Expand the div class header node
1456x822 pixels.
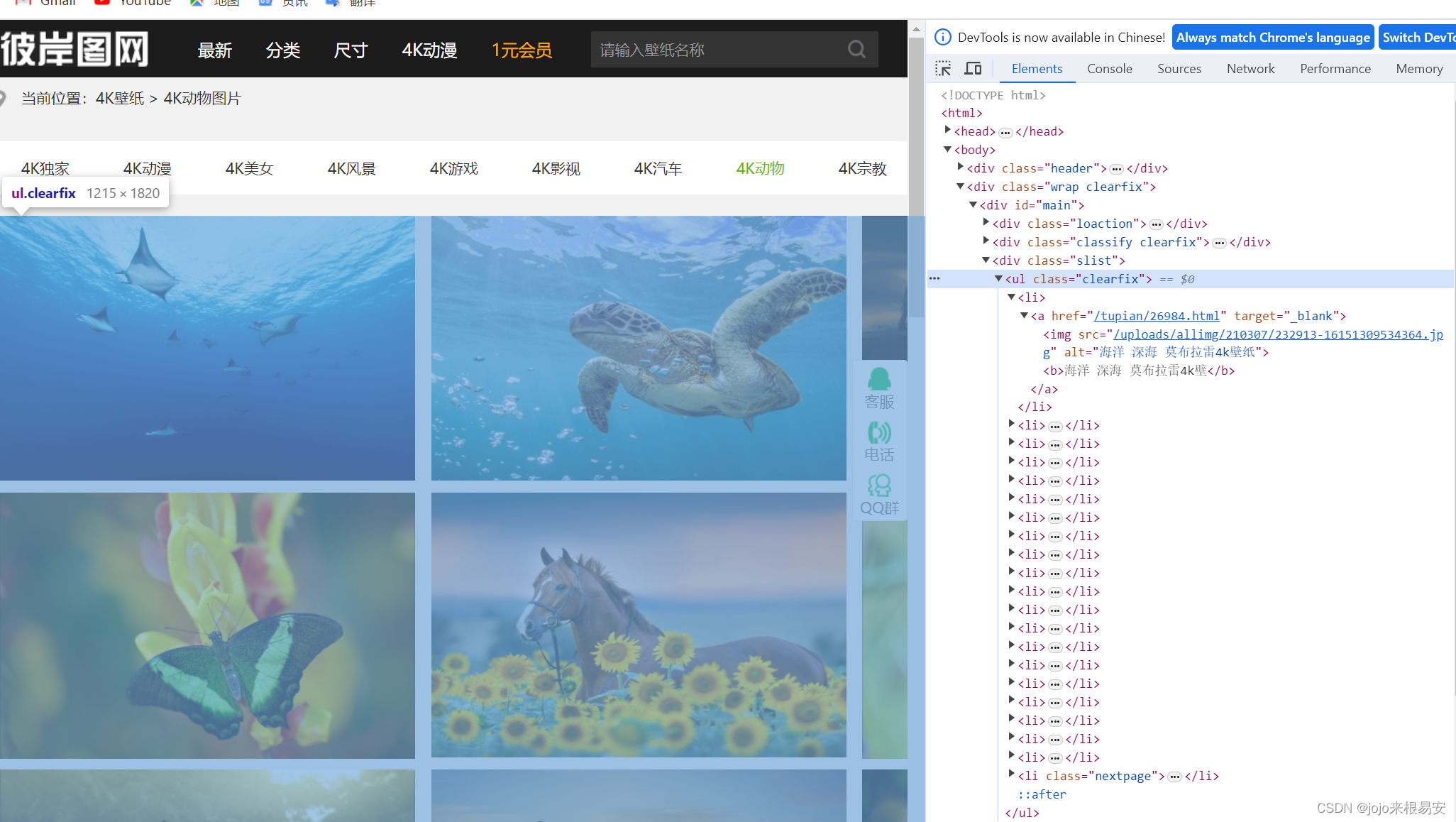[961, 168]
